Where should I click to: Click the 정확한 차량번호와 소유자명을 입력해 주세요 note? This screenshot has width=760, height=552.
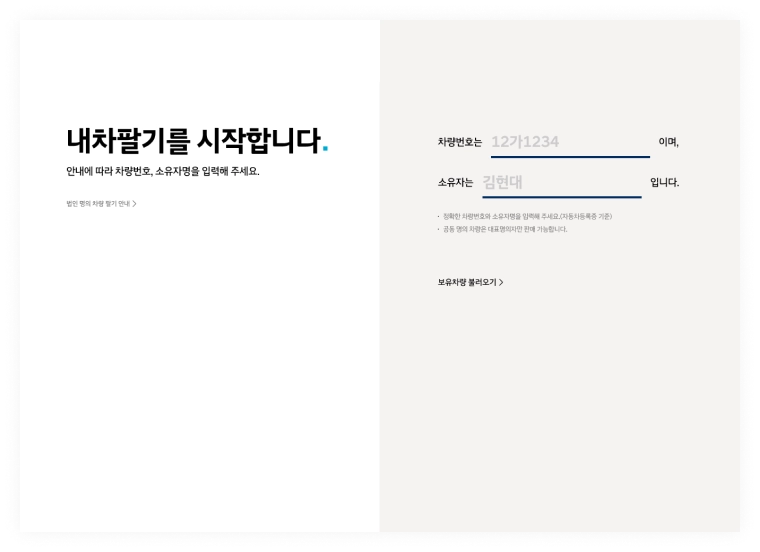point(527,217)
